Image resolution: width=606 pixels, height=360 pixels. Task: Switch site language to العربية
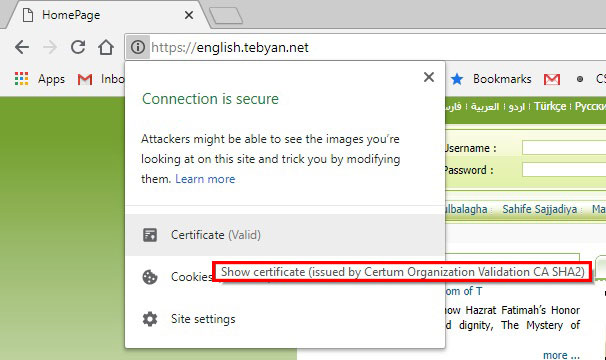pyautogui.click(x=485, y=106)
